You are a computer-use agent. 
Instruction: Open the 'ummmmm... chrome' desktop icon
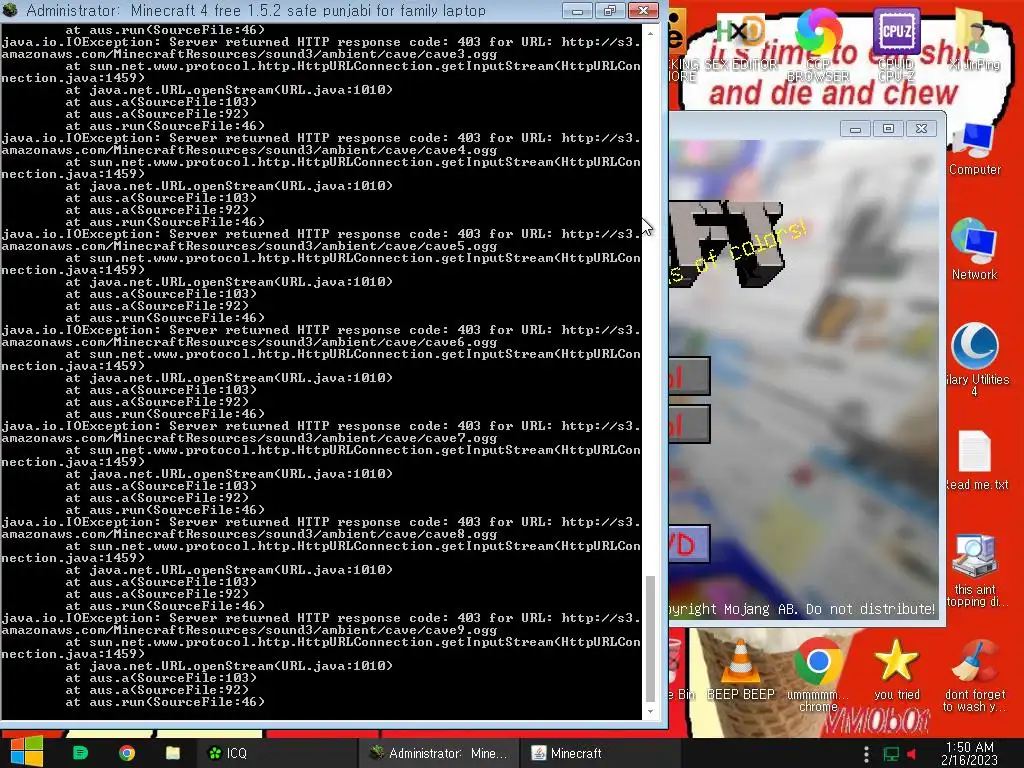click(x=818, y=676)
